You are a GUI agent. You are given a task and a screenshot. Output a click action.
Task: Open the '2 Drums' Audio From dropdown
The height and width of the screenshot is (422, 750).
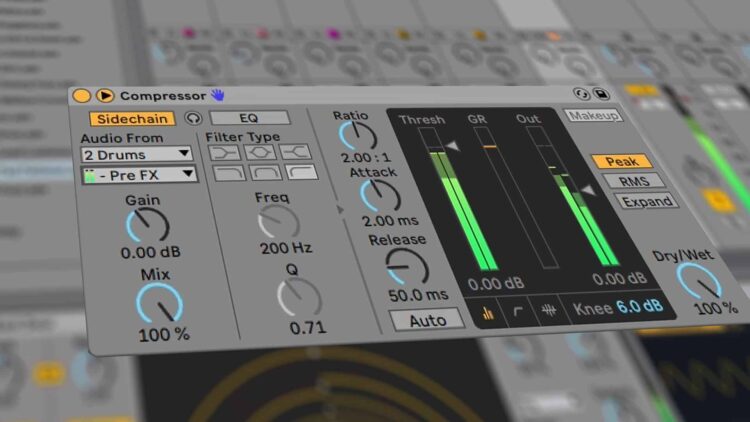coord(136,154)
